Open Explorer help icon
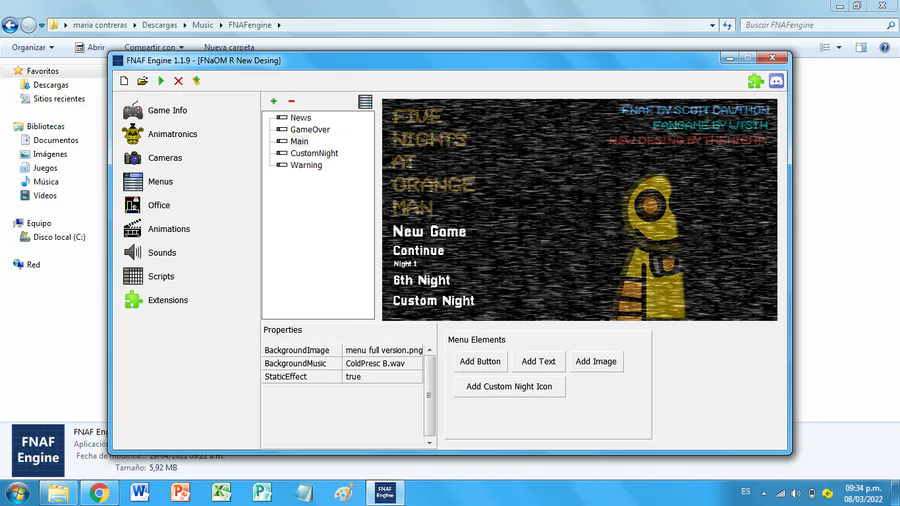 point(885,48)
